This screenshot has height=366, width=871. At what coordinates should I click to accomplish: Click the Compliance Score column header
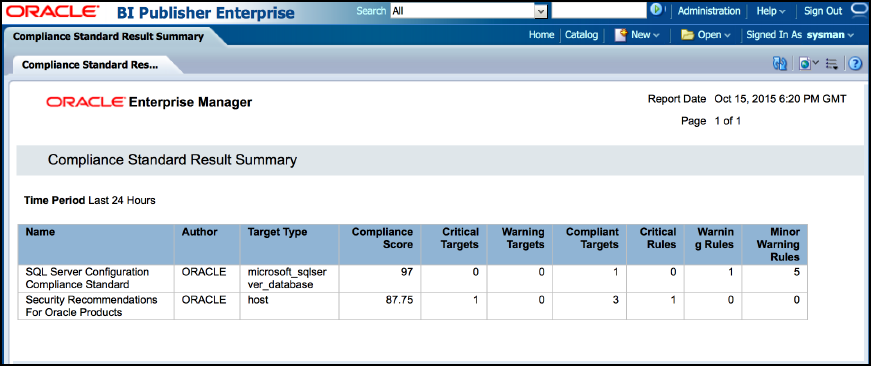[x=379, y=244]
